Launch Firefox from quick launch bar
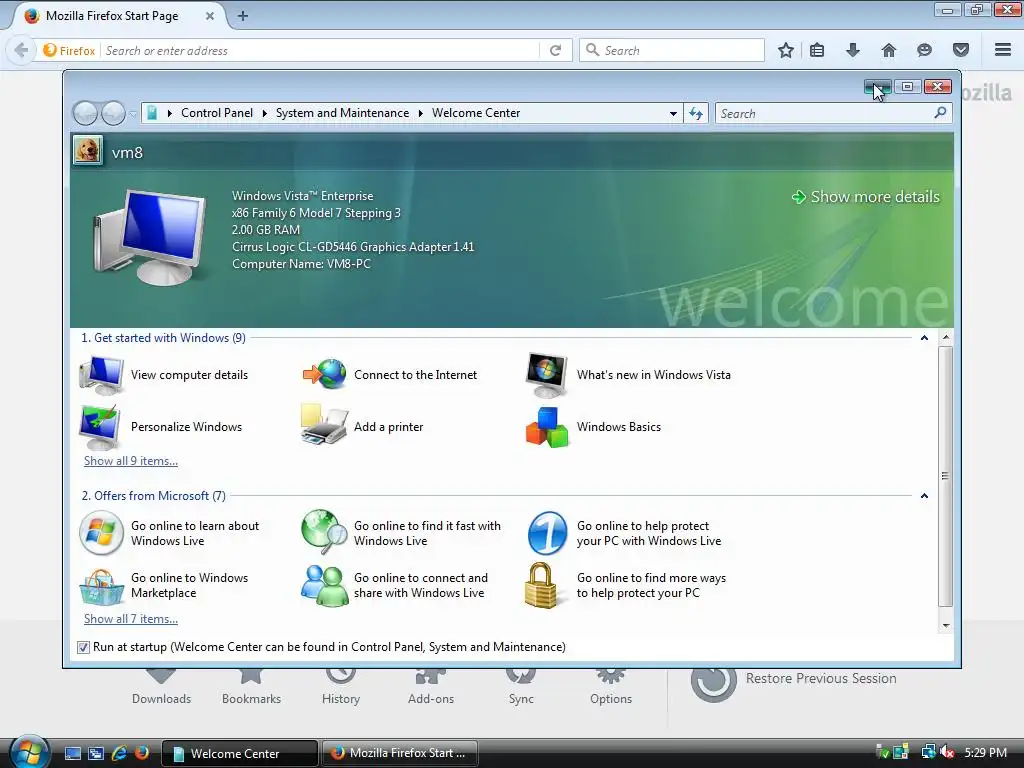This screenshot has height=768, width=1024. click(142, 753)
